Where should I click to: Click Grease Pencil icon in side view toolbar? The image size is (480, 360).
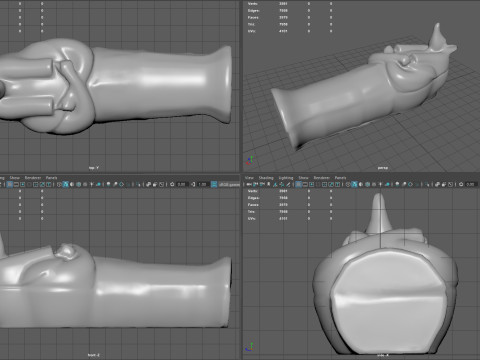tap(288, 184)
